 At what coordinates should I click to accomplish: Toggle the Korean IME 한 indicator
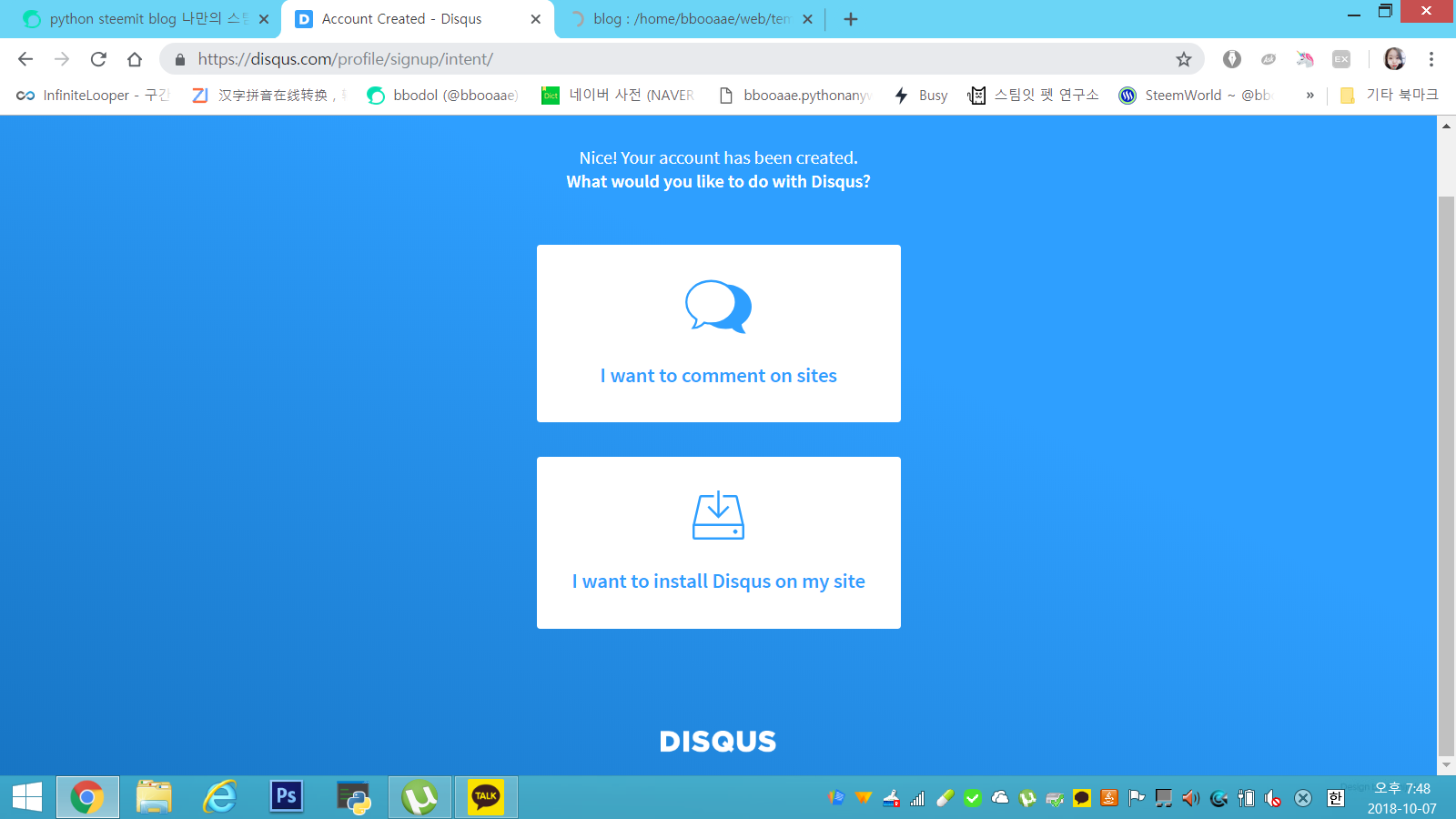click(x=1335, y=798)
